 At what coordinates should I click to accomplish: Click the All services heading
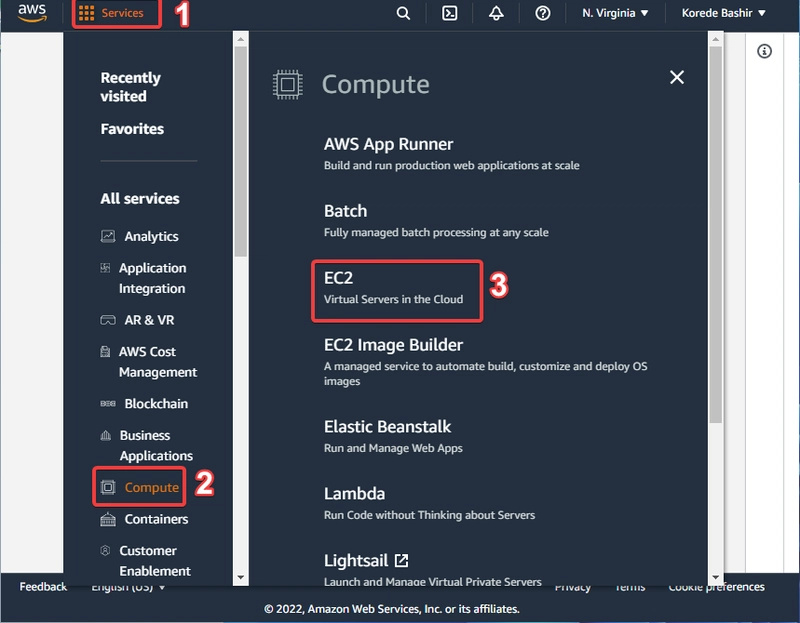click(140, 198)
